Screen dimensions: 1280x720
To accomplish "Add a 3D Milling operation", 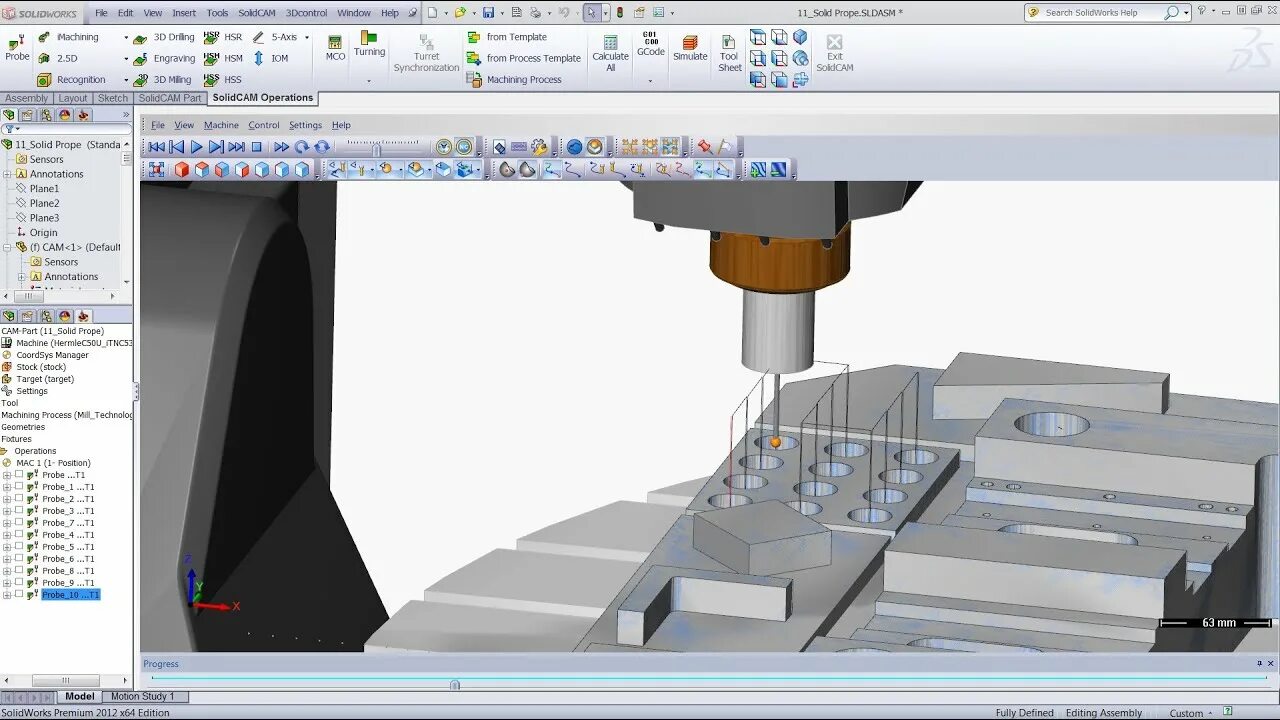I will coord(162,80).
